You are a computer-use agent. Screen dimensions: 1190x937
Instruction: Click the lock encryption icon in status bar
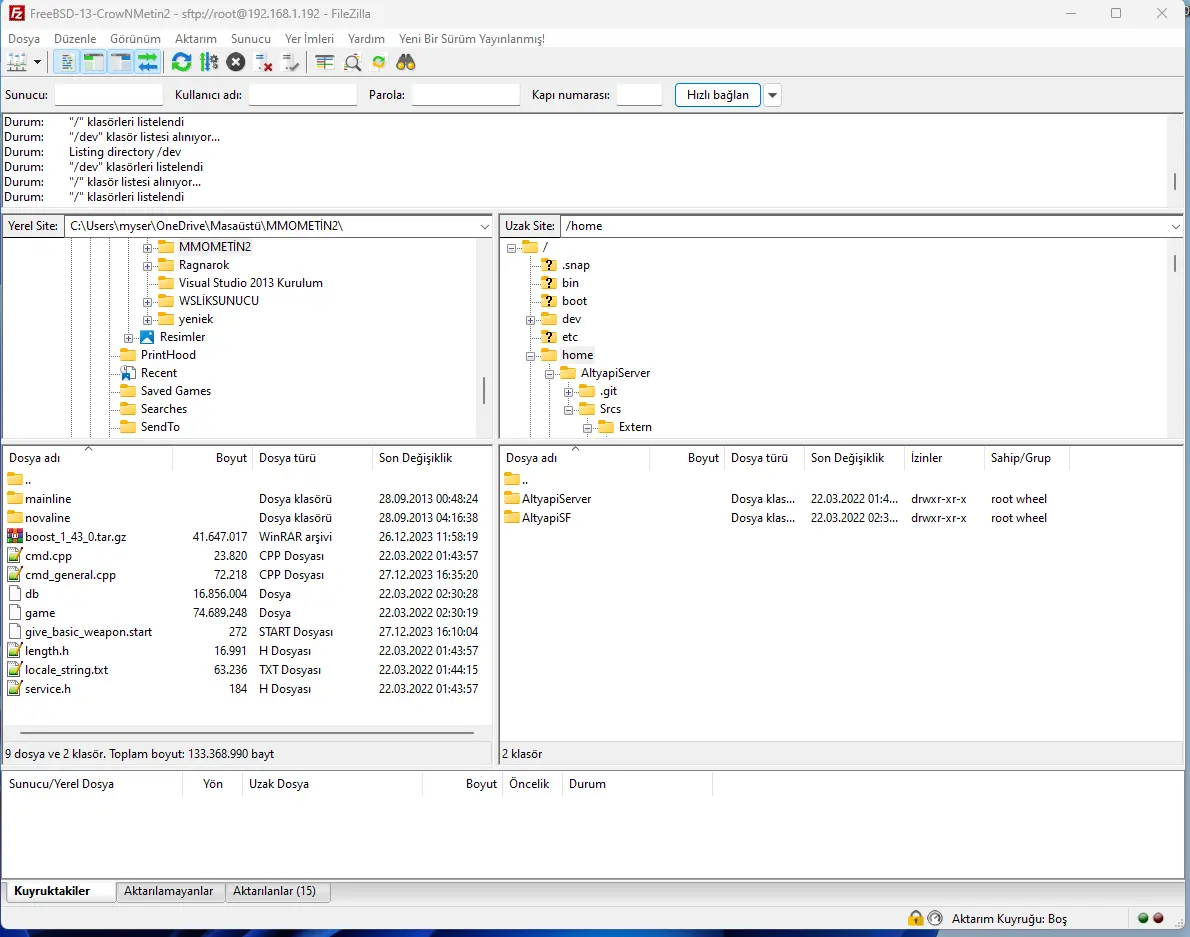(915, 918)
